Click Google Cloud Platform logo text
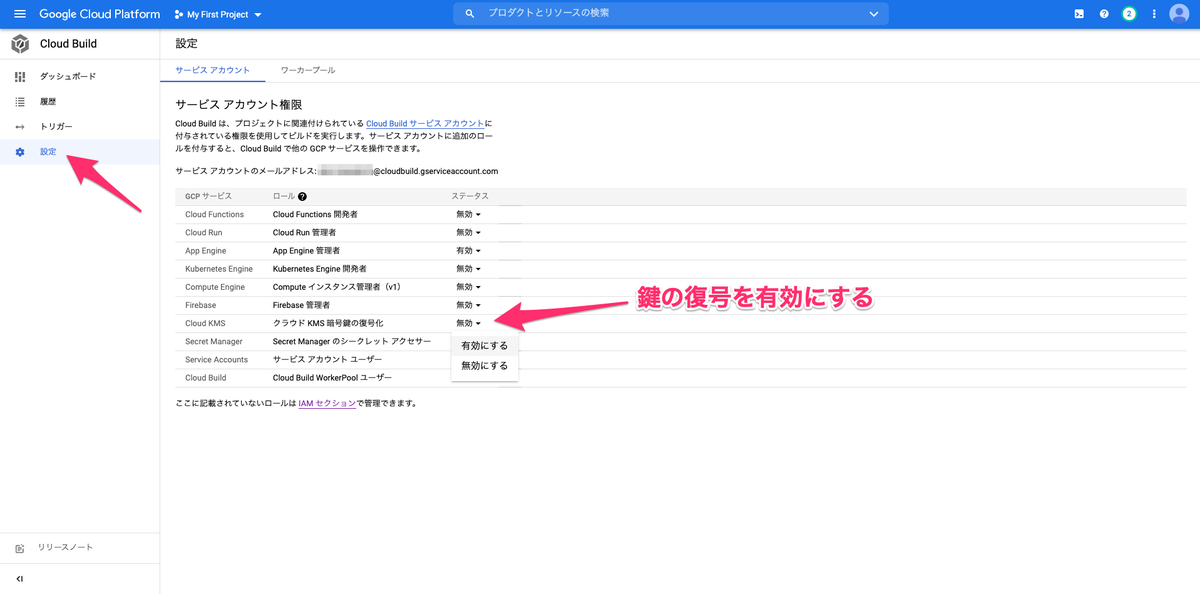Image resolution: width=1200 pixels, height=594 pixels. [99, 14]
